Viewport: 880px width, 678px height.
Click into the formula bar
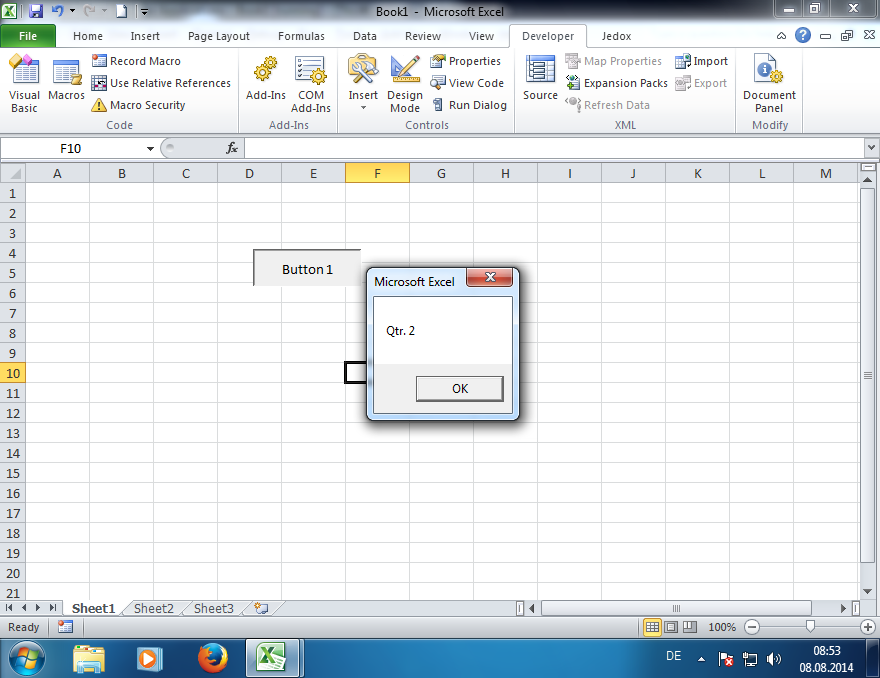tap(554, 149)
